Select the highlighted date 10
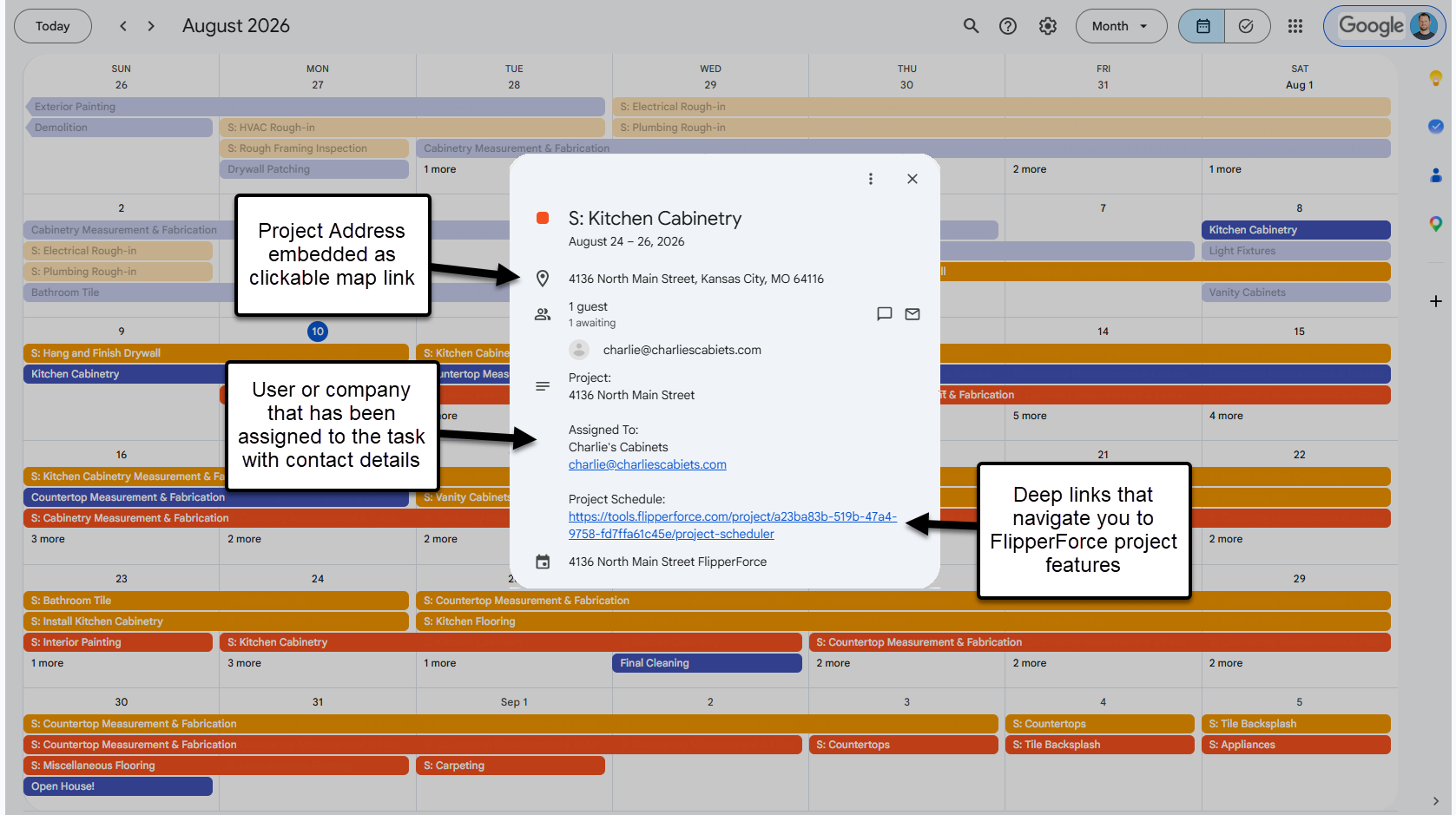Viewport: 1456px width, 815px height. (318, 332)
